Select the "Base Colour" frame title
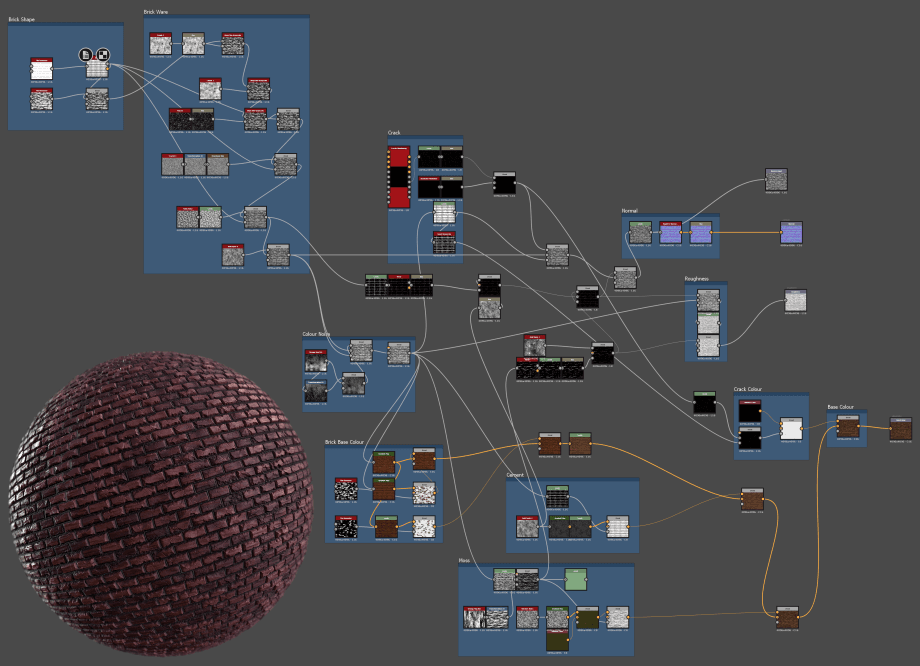This screenshot has width=920, height=666. point(840,407)
